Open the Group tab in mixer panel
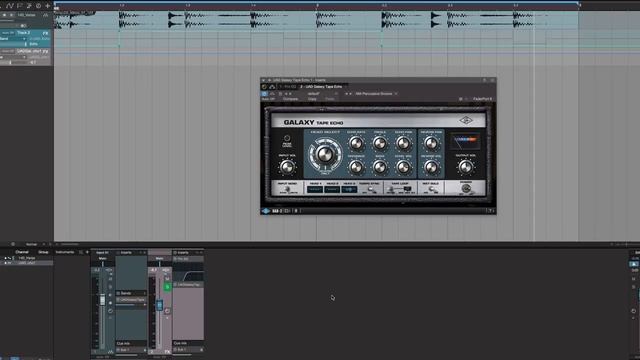 (43, 252)
